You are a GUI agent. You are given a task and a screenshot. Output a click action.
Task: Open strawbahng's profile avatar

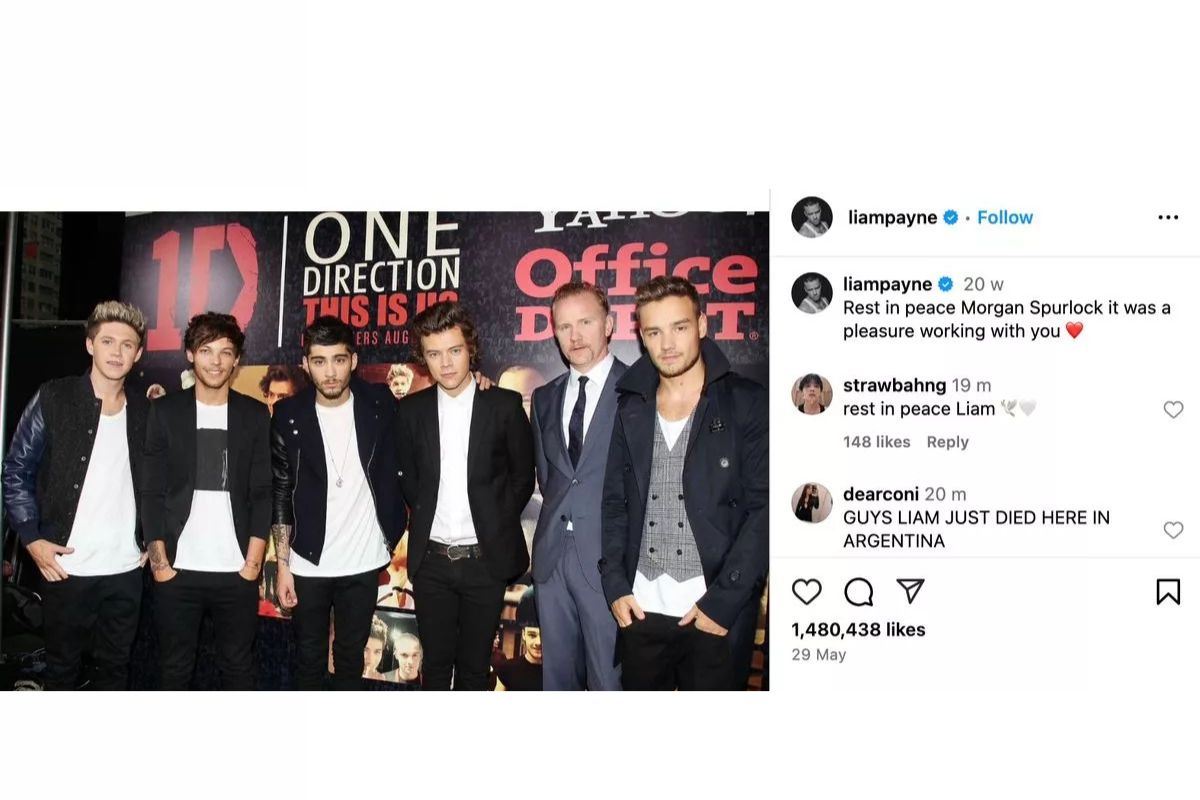(x=812, y=394)
